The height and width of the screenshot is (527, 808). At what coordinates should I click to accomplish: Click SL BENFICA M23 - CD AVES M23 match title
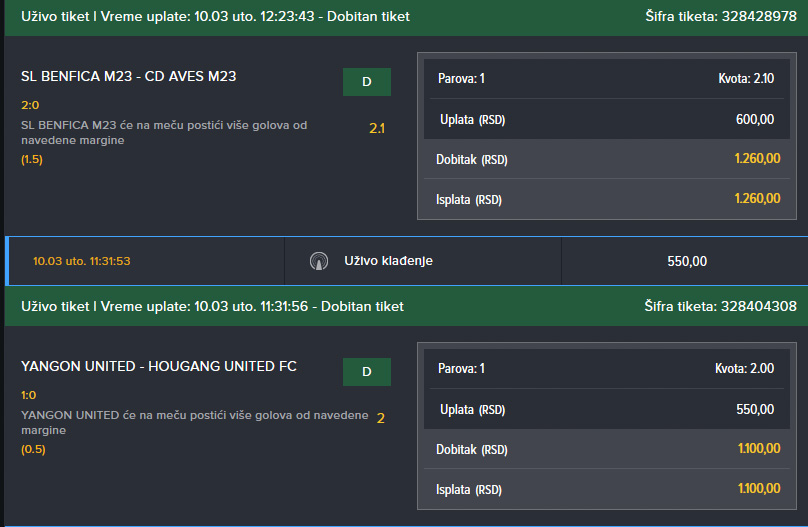click(128, 76)
